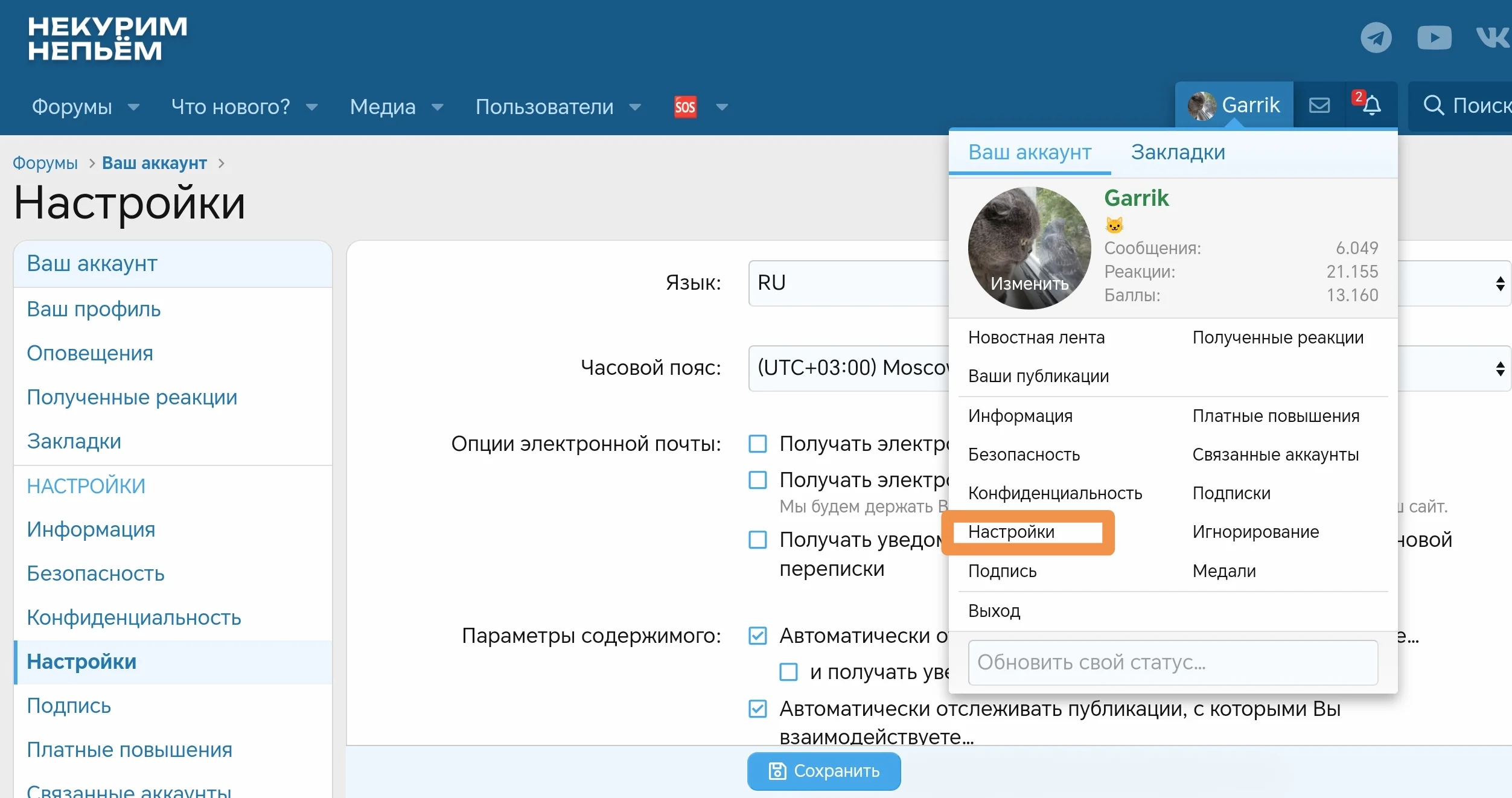The width and height of the screenshot is (1512, 798).
Task: Uncheck автоматически отслеживать публикации checkbox
Action: coord(757,710)
